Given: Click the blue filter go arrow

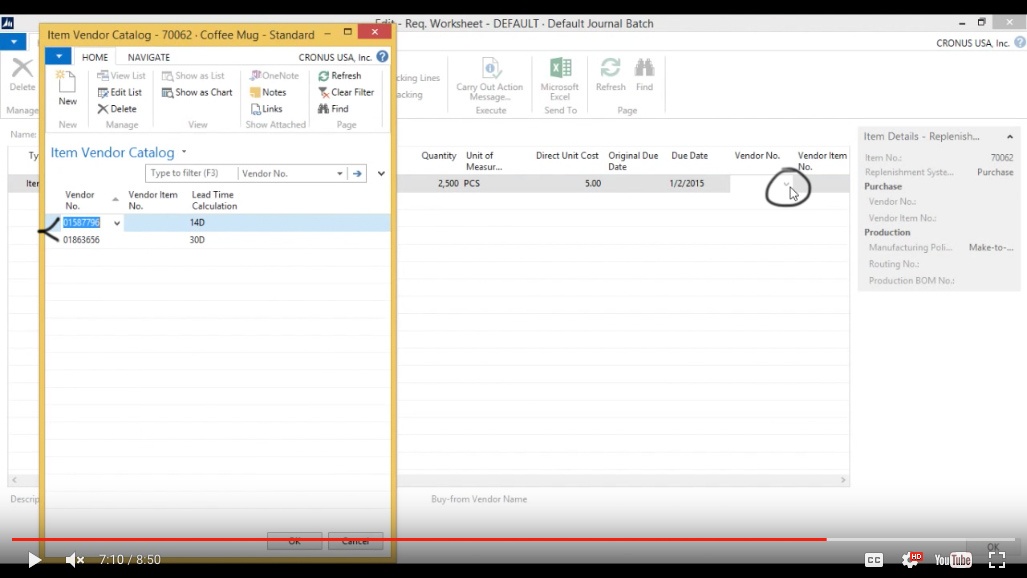Looking at the screenshot, I should tap(357, 174).
